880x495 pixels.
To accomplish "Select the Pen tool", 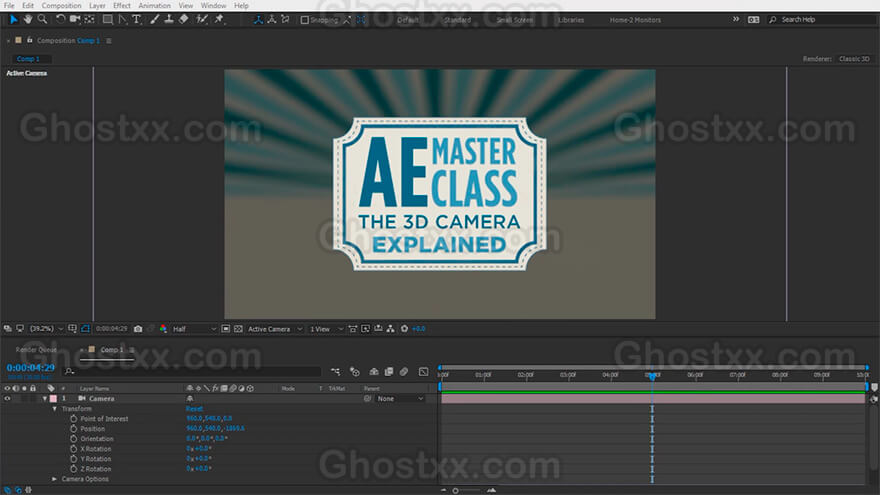I will [x=122, y=20].
